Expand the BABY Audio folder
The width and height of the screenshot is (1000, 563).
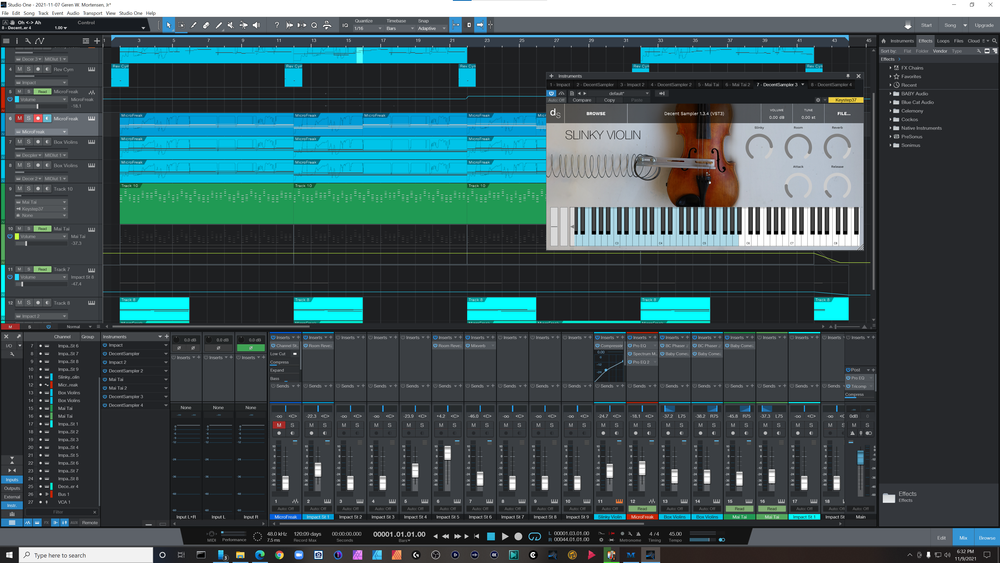[x=890, y=94]
